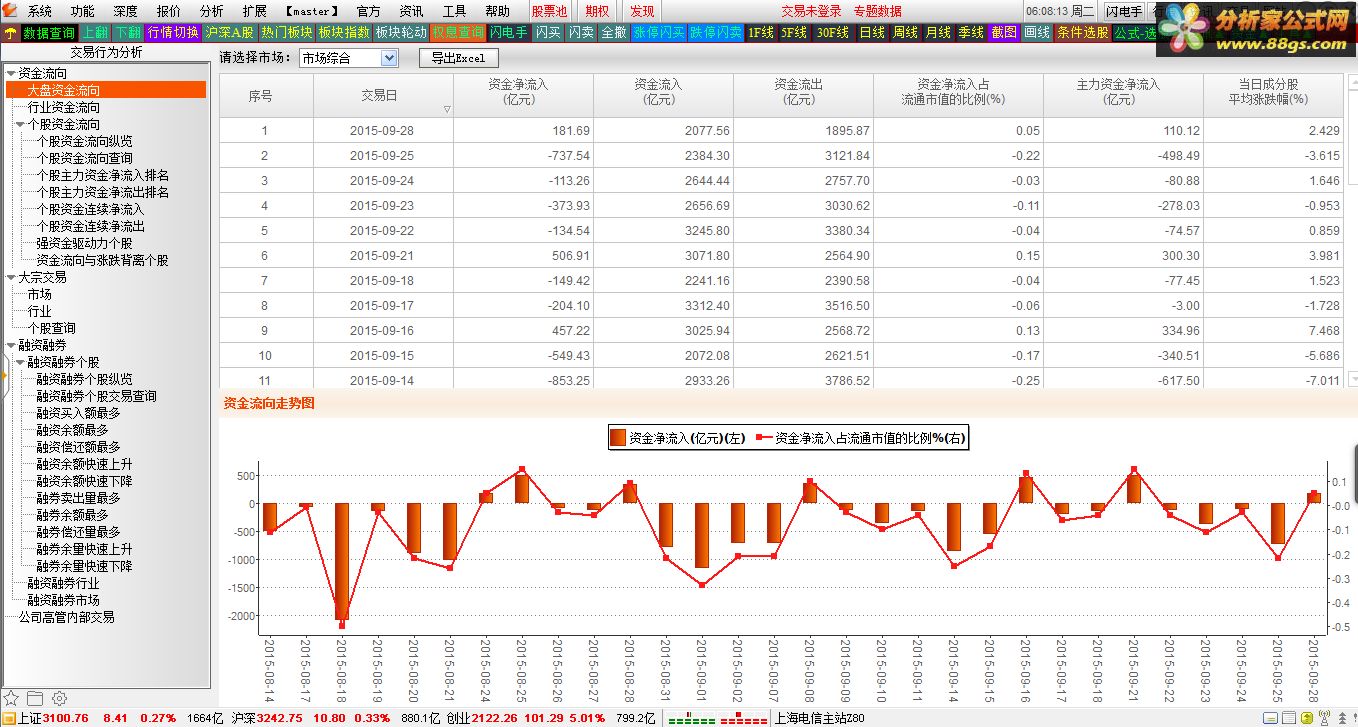This screenshot has height=727, width=1358.
Task: Click the 全撤 toolbar button
Action: coord(614,33)
